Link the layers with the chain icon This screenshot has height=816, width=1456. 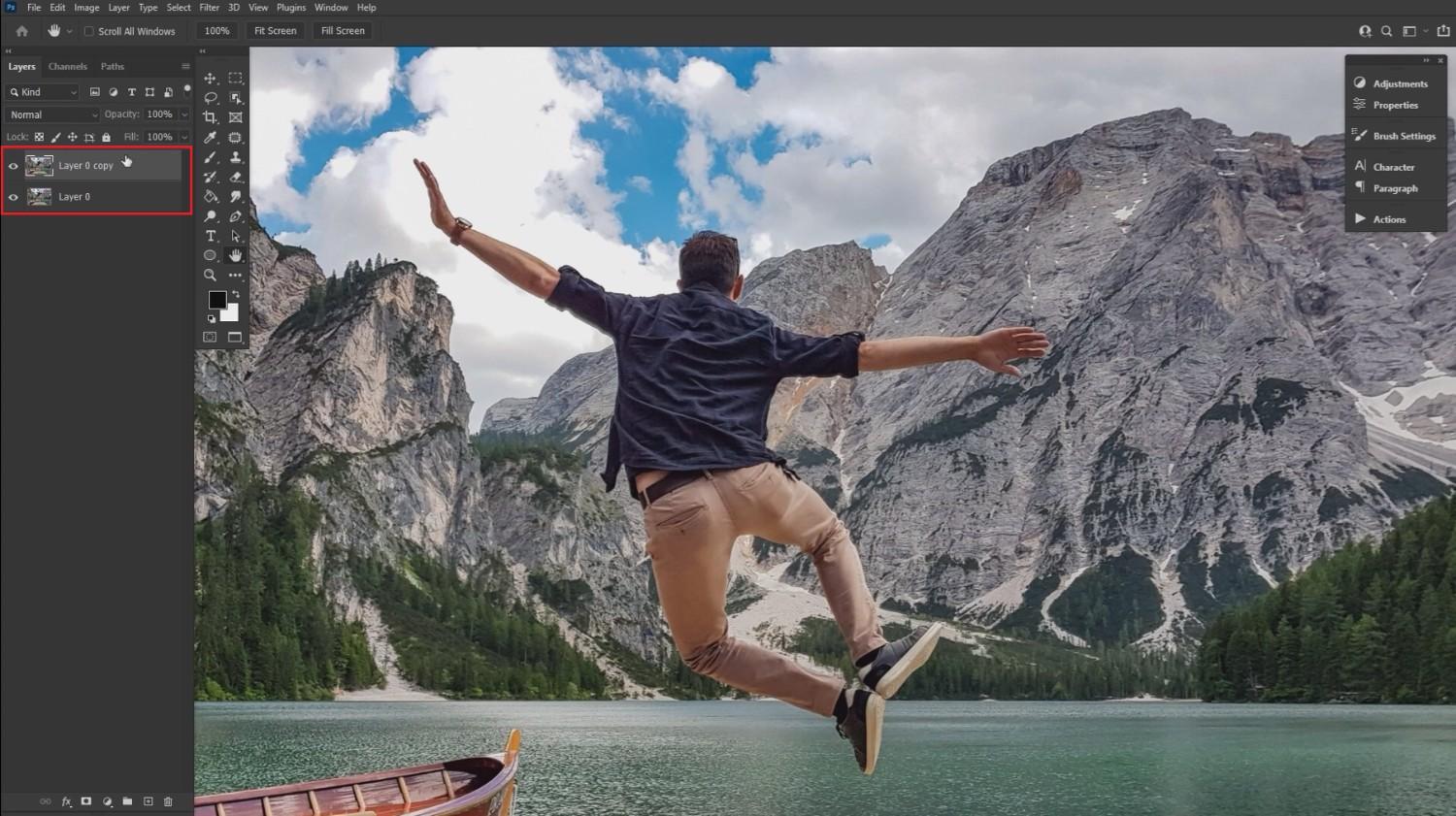45,801
